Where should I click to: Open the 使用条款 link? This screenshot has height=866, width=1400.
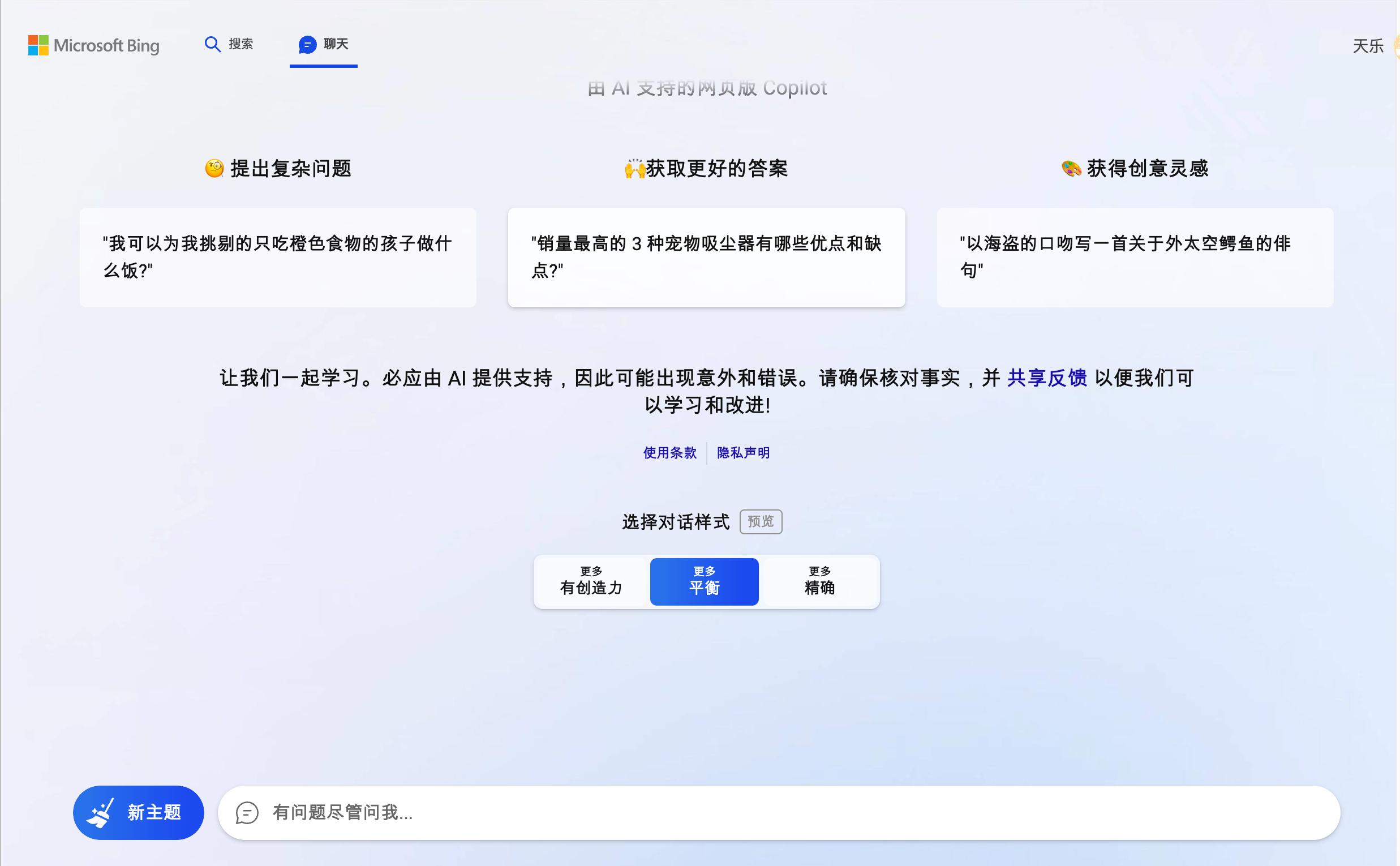[669, 452]
